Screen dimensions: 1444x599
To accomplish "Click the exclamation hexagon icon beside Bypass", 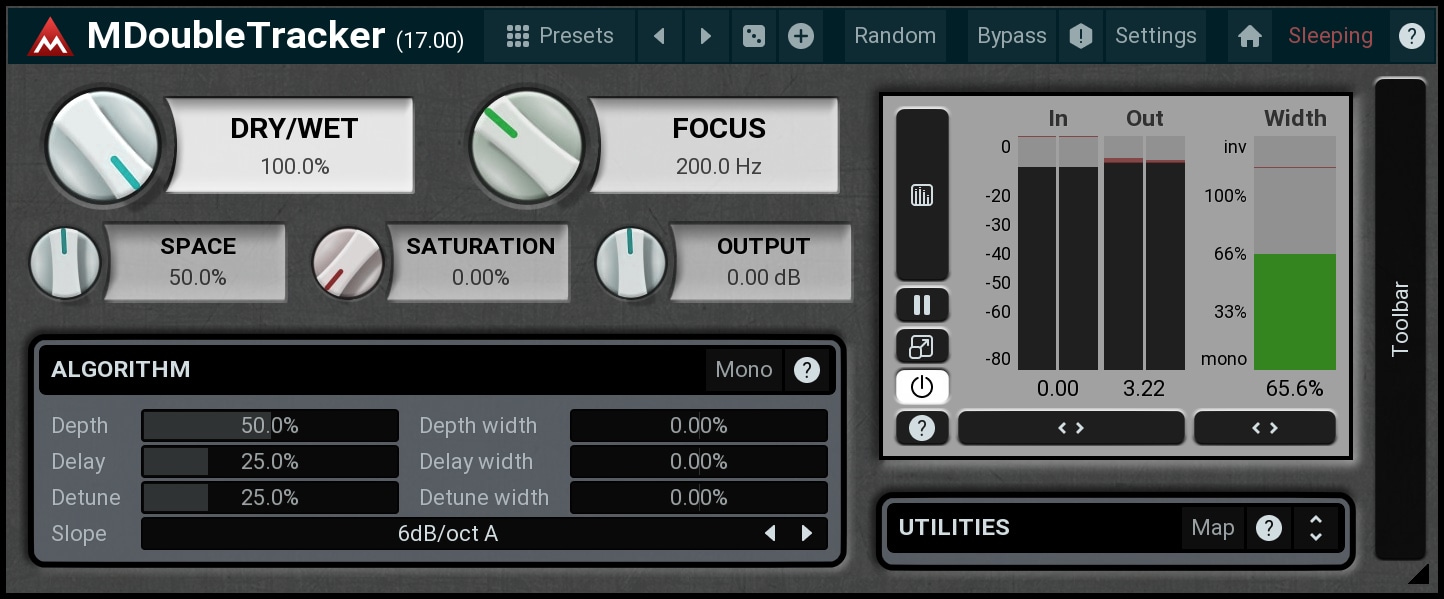I will 1080,36.
